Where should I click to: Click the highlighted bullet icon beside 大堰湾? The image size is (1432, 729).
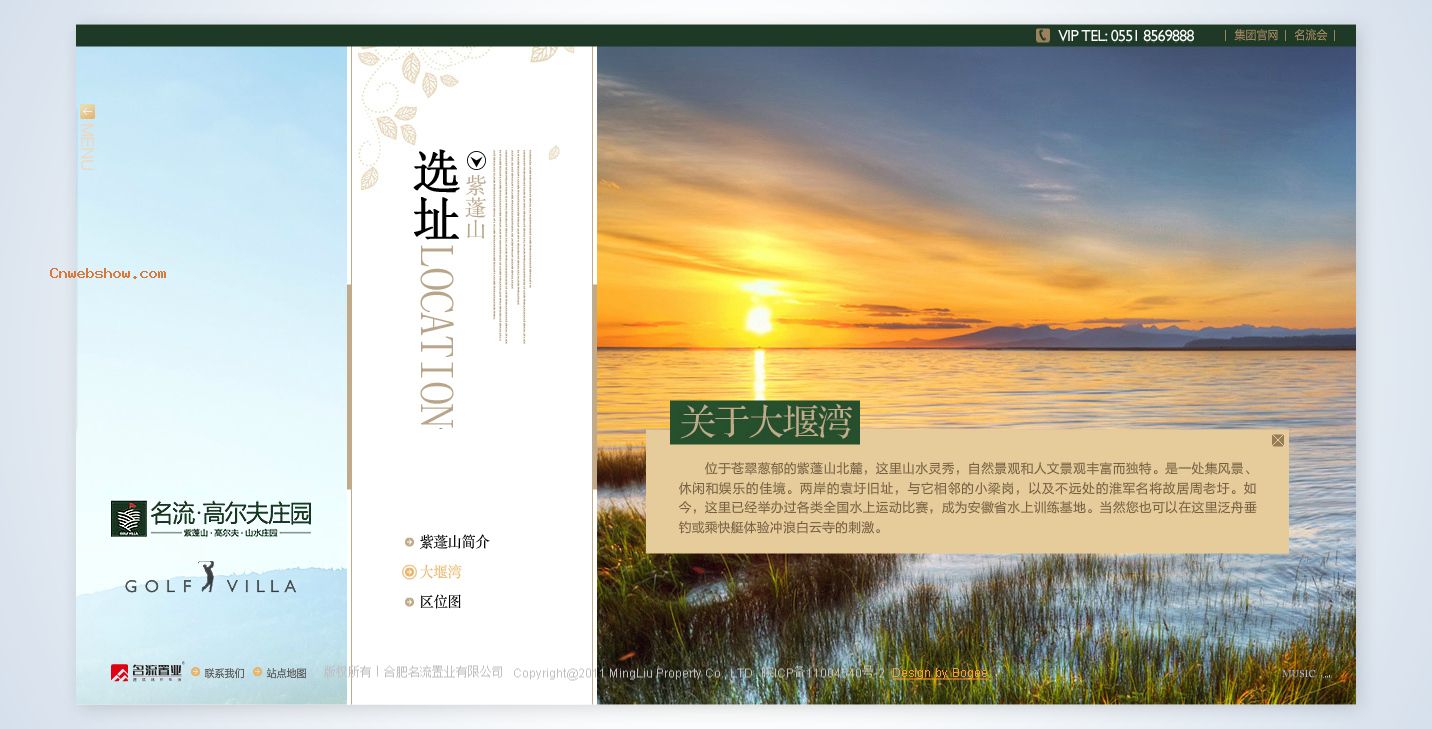pyautogui.click(x=409, y=572)
